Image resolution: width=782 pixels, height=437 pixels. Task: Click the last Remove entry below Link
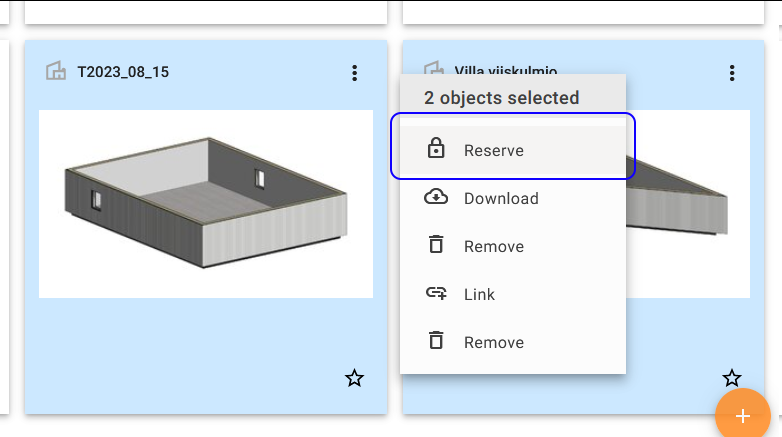(x=494, y=343)
